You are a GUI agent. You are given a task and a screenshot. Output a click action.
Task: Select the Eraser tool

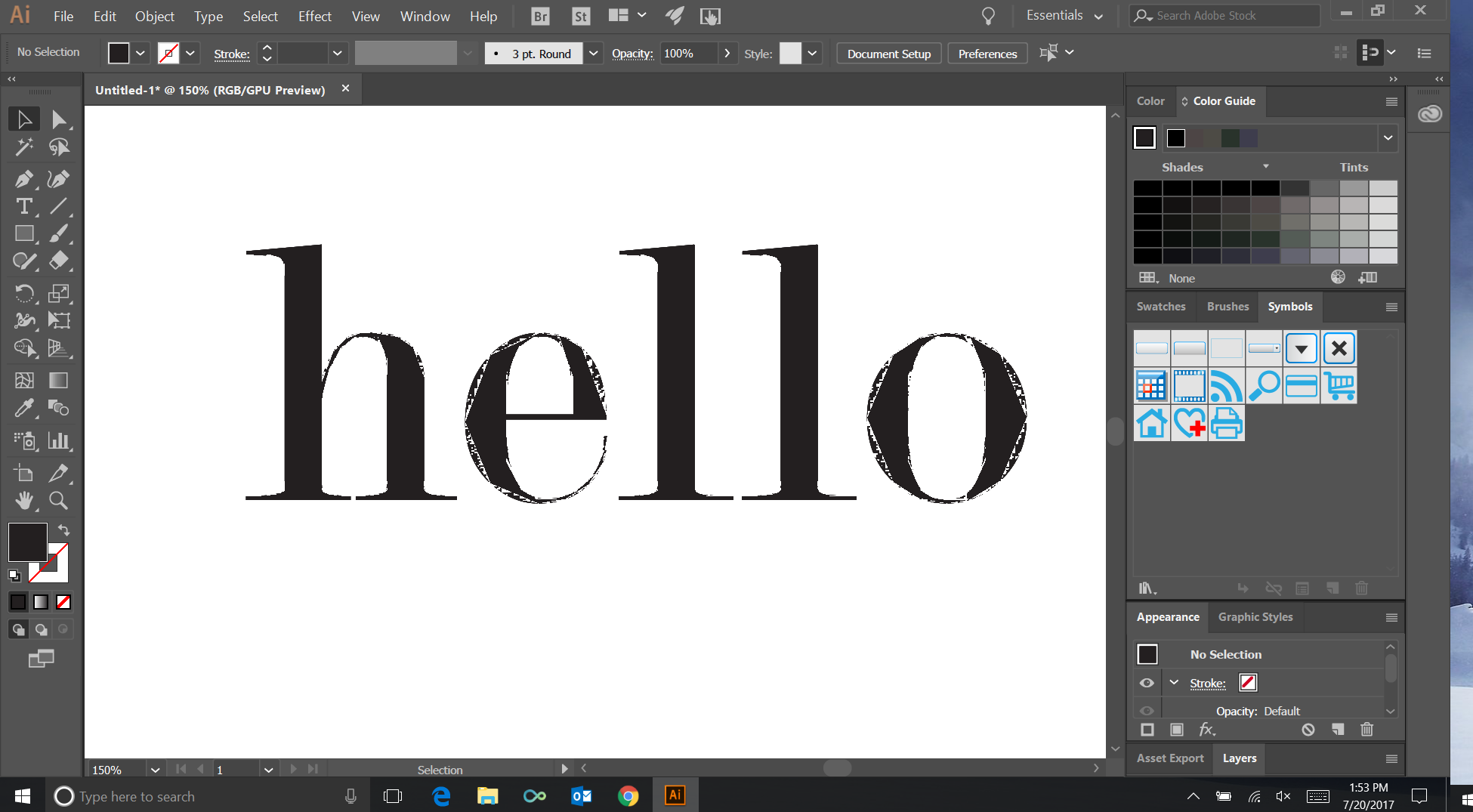point(59,261)
